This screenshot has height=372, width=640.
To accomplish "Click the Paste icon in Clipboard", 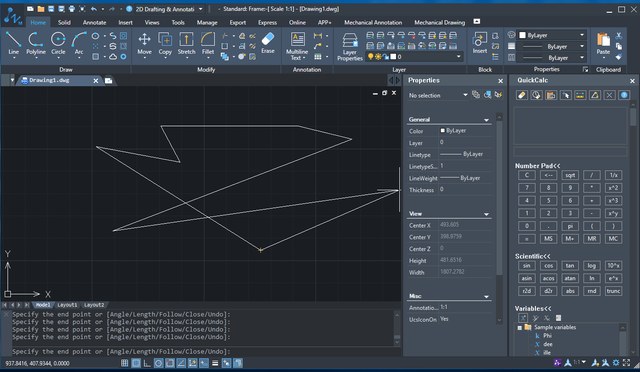I will 603,43.
